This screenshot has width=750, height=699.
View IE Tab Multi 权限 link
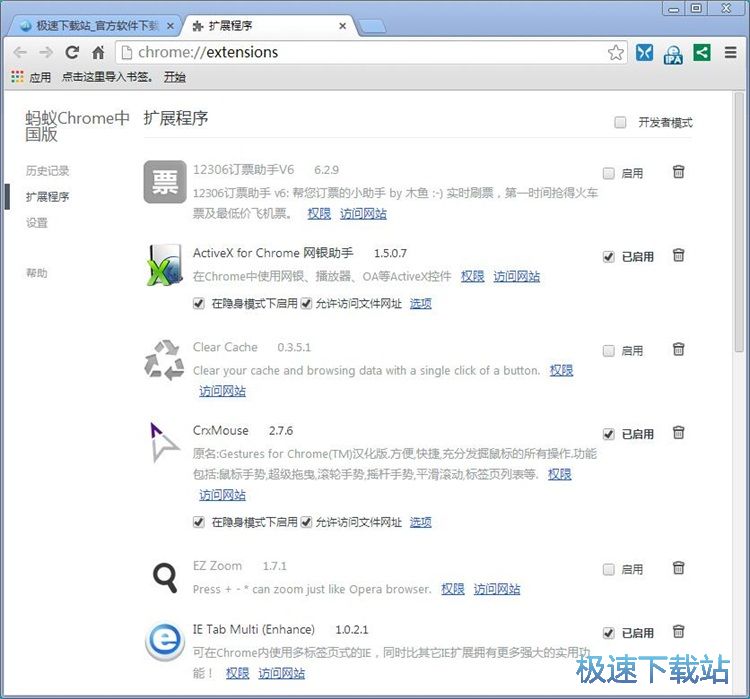pyautogui.click(x=237, y=674)
